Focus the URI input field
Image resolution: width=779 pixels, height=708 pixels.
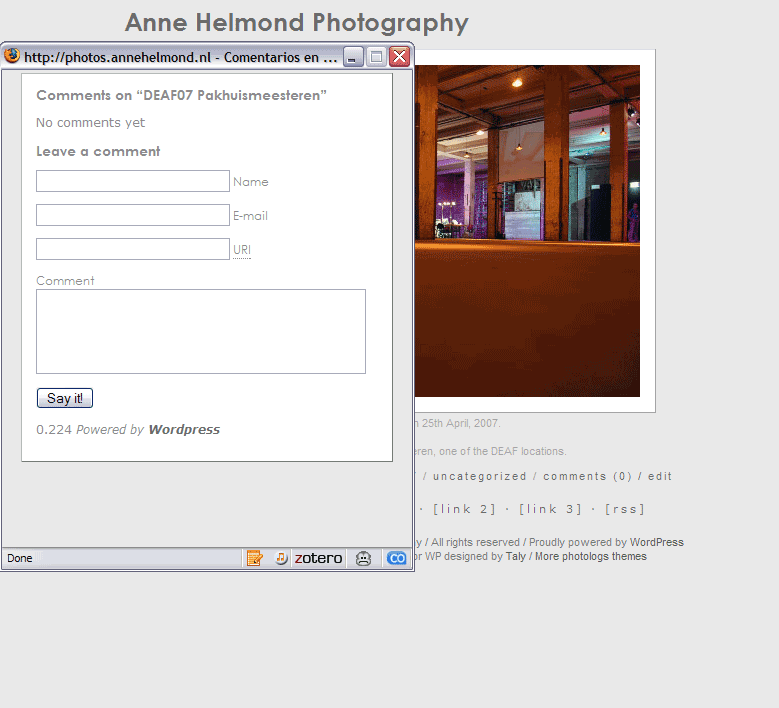pyautogui.click(x=133, y=249)
